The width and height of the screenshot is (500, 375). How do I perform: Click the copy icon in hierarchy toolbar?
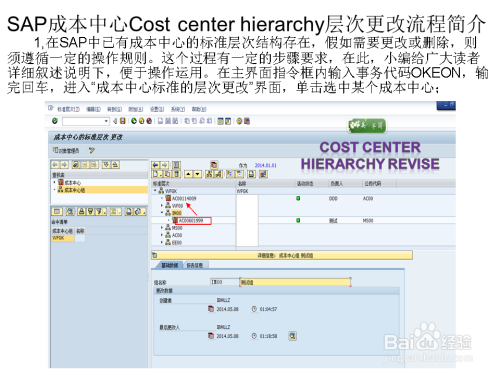[x=168, y=174]
